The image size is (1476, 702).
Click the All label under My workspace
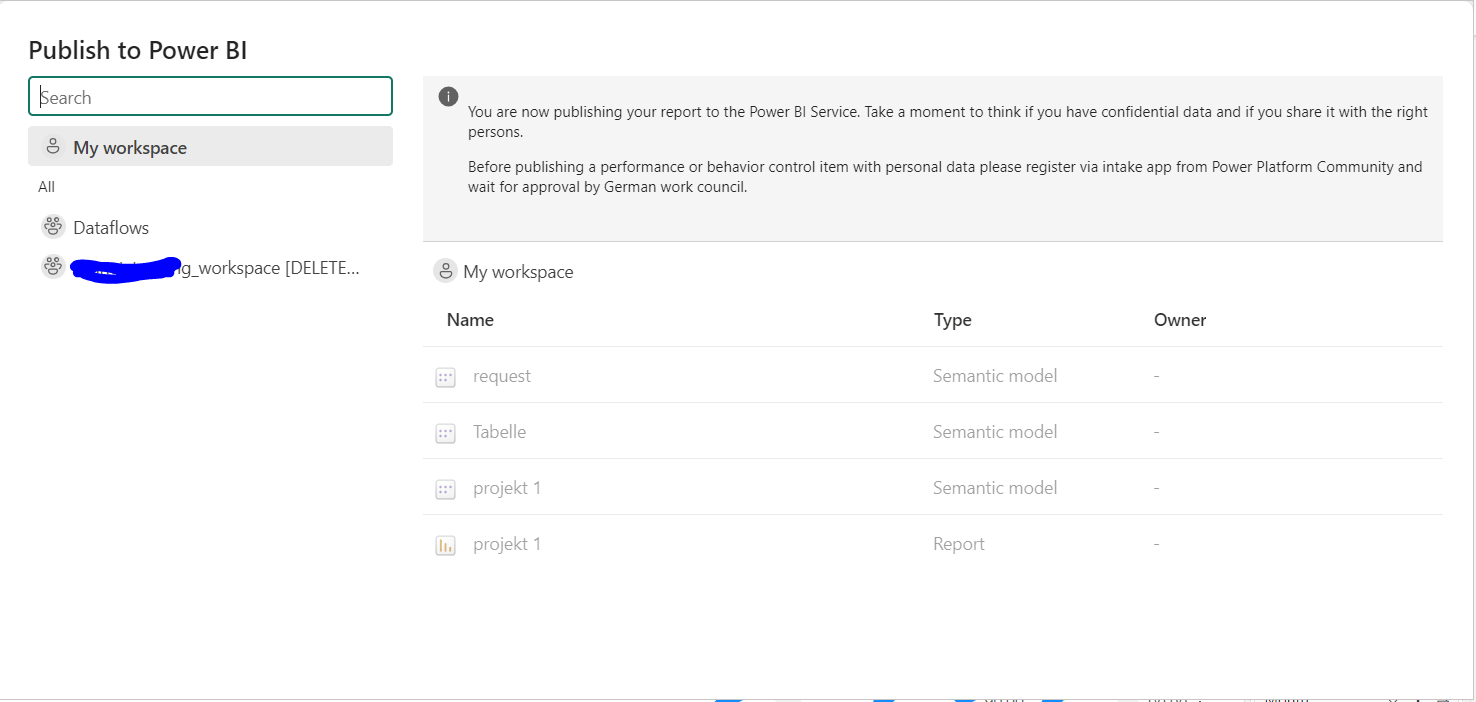47,187
